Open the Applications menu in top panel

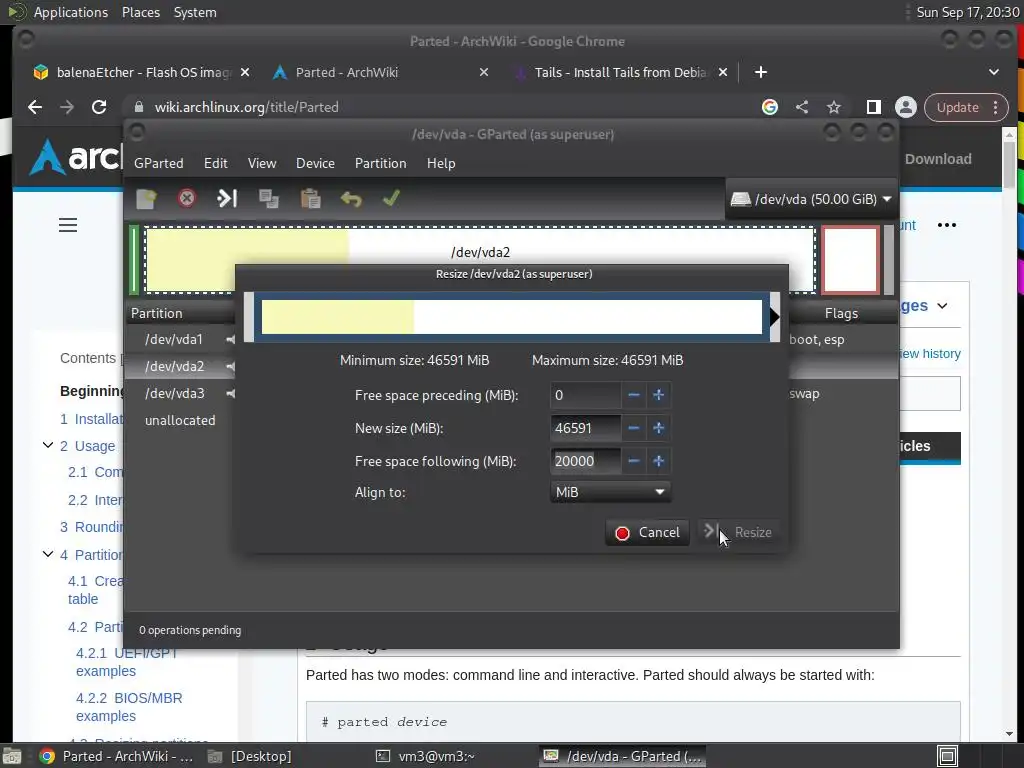[x=71, y=12]
